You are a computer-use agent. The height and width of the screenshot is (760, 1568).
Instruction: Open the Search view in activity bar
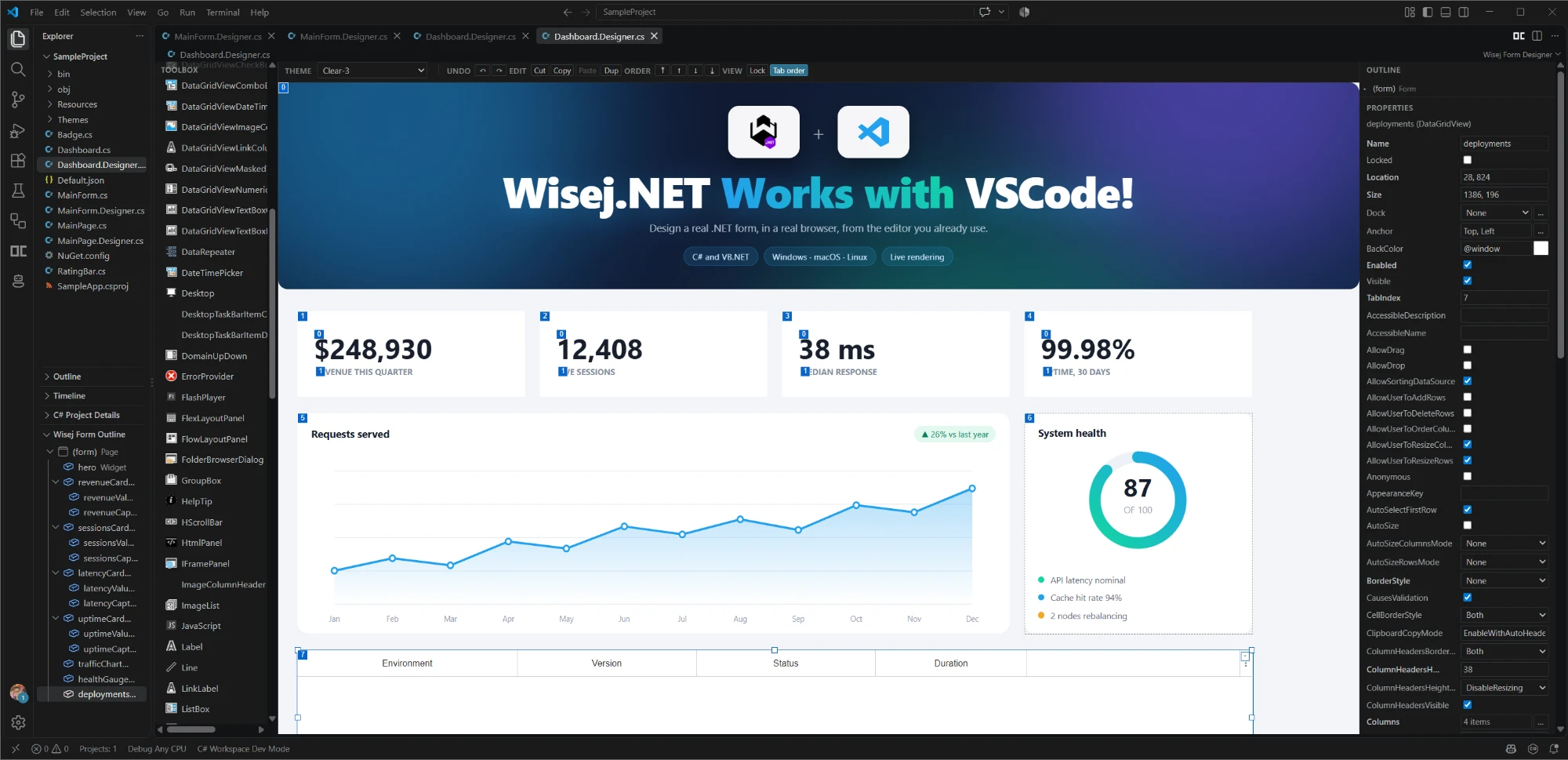pos(17,69)
